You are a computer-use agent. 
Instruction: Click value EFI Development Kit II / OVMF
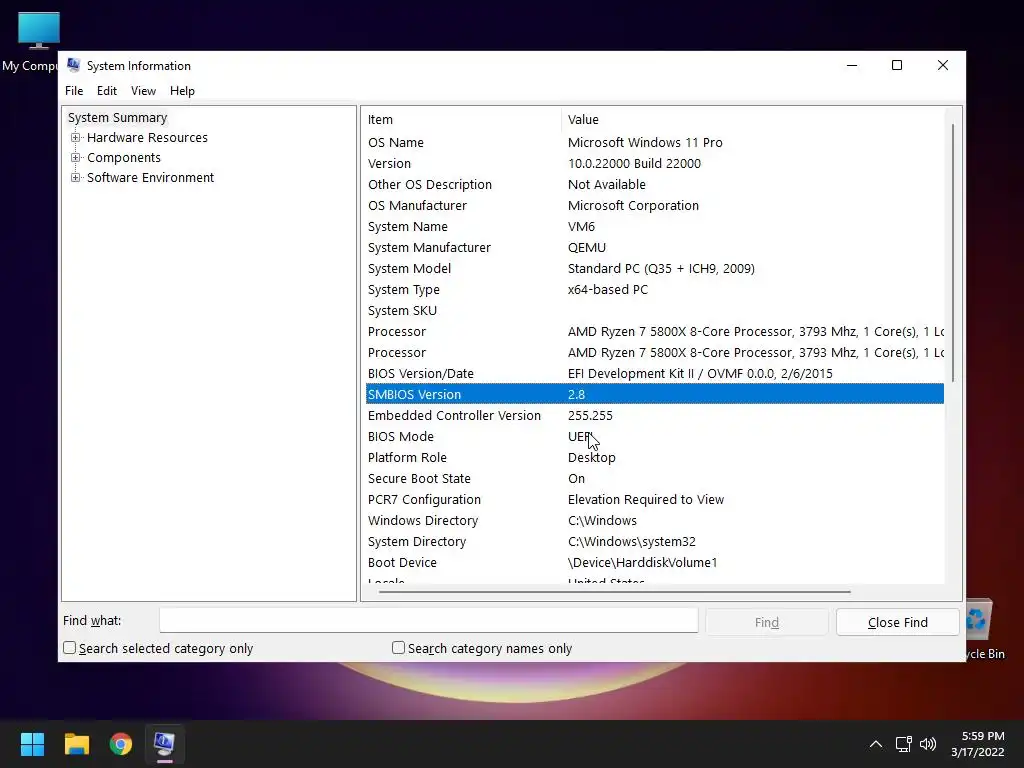[x=700, y=374]
